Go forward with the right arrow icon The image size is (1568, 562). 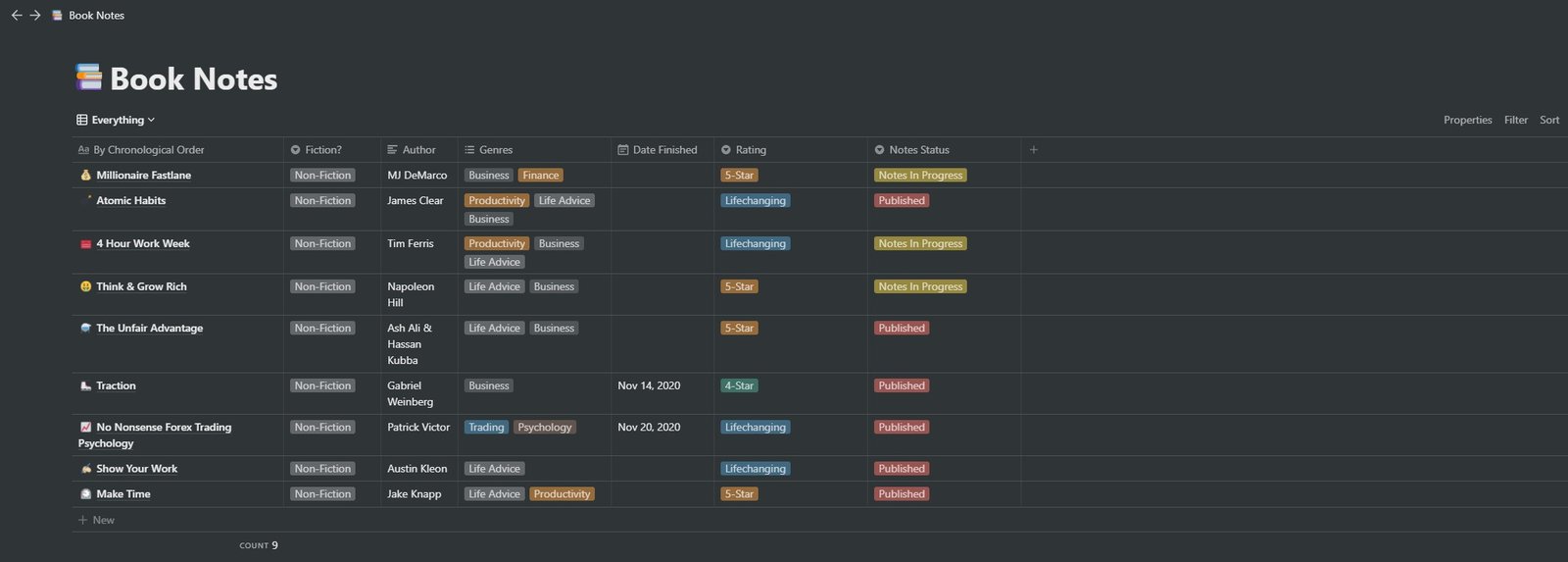tap(35, 16)
